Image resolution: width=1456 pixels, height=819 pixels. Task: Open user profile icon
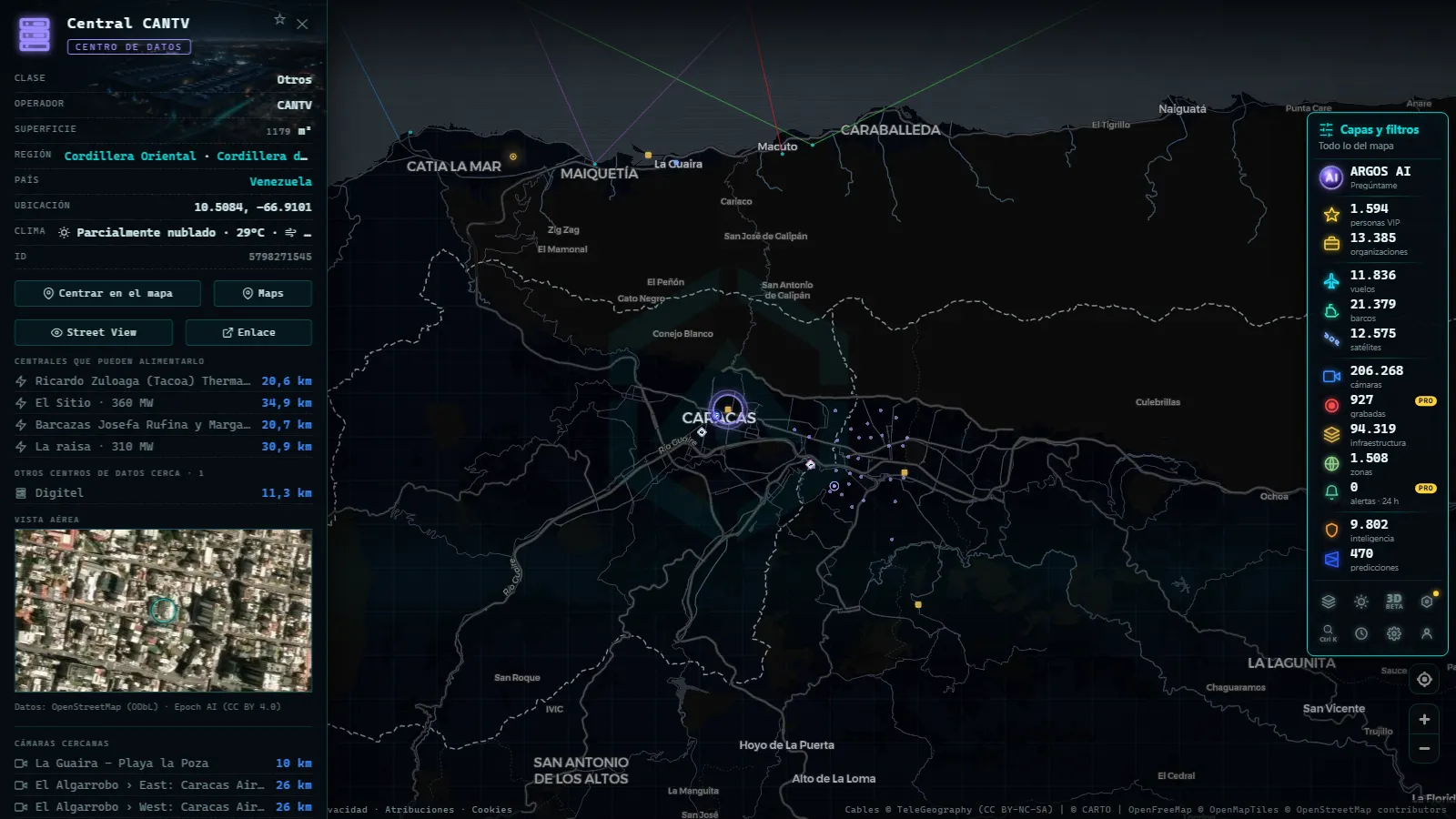1427,633
